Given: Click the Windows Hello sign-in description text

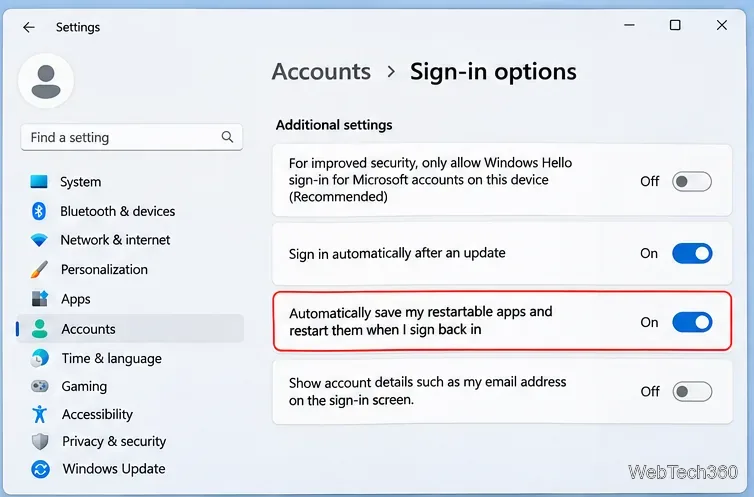Looking at the screenshot, I should (x=430, y=180).
